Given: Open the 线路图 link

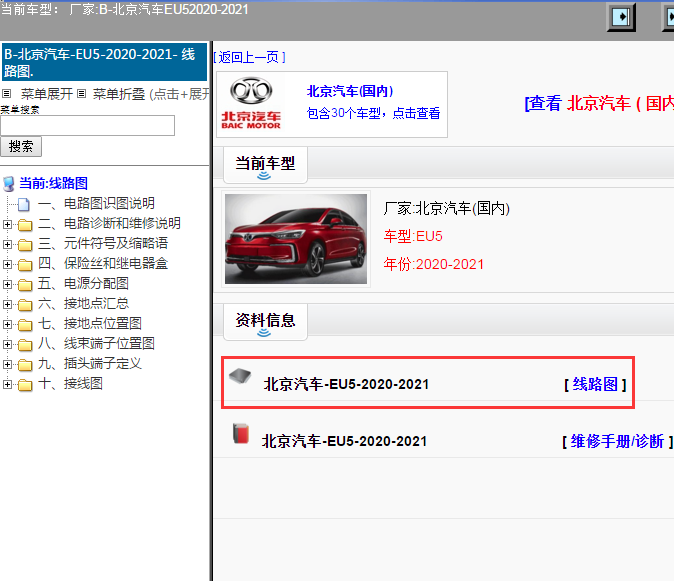Looking at the screenshot, I should click(595, 384).
